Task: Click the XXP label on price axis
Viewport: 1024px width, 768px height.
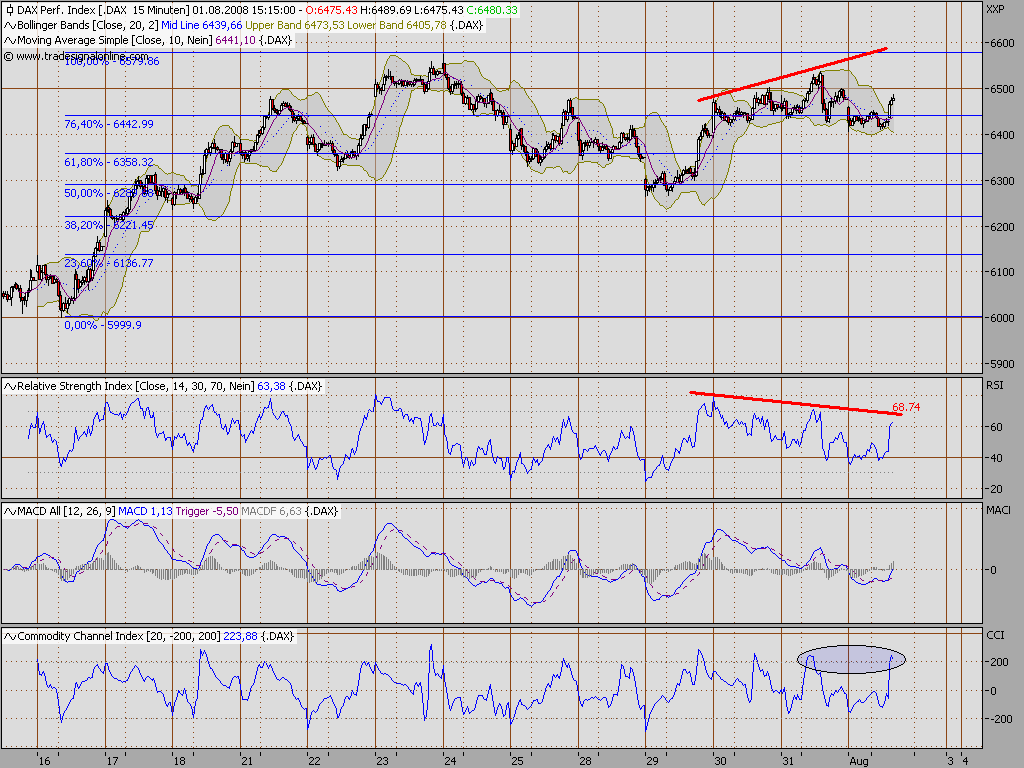Action: [995, 9]
